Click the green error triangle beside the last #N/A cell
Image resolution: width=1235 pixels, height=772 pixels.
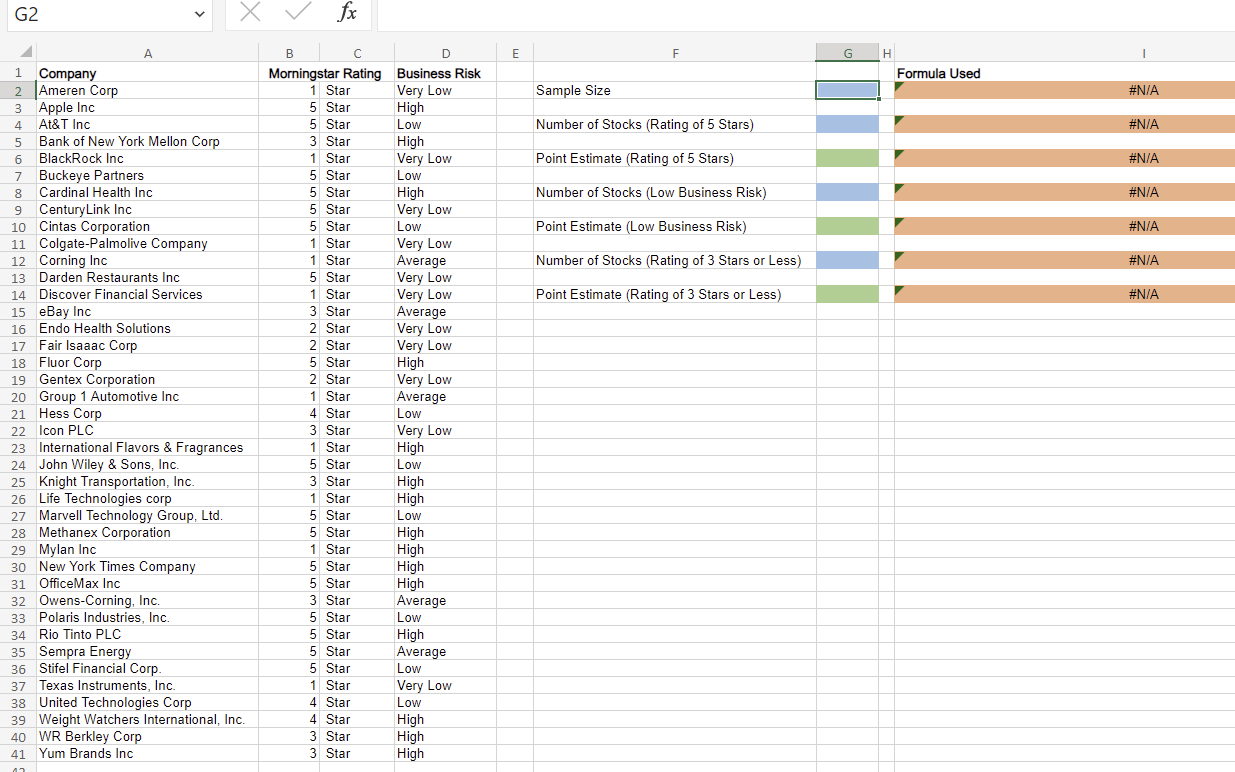point(898,290)
